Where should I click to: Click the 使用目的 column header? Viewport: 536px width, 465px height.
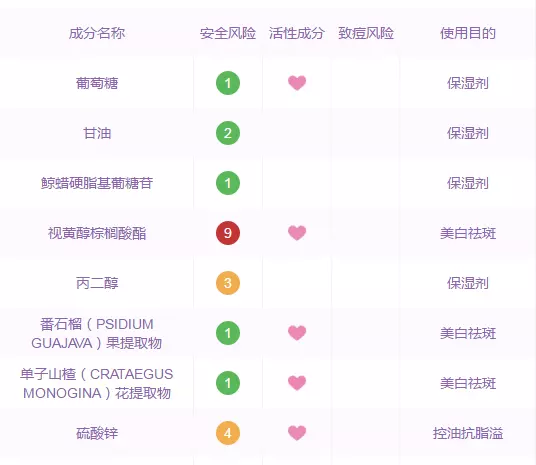click(468, 33)
